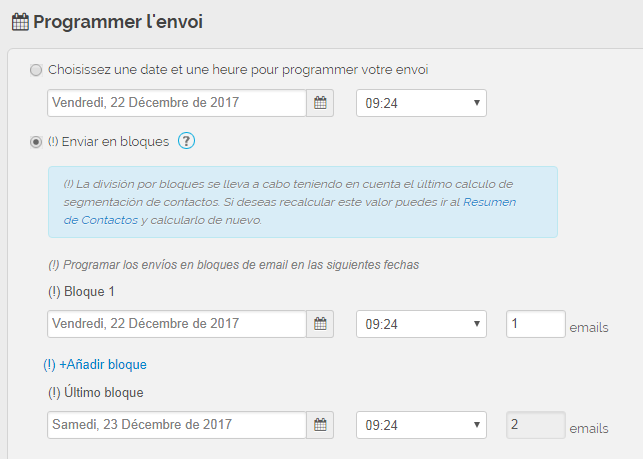The image size is (643, 459).
Task: Click the calendar icon beside Programmer l'envoi
Action: [19, 21]
